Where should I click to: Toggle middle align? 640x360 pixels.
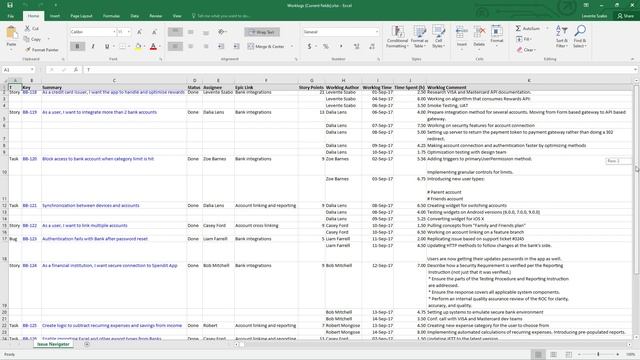click(x=191, y=32)
